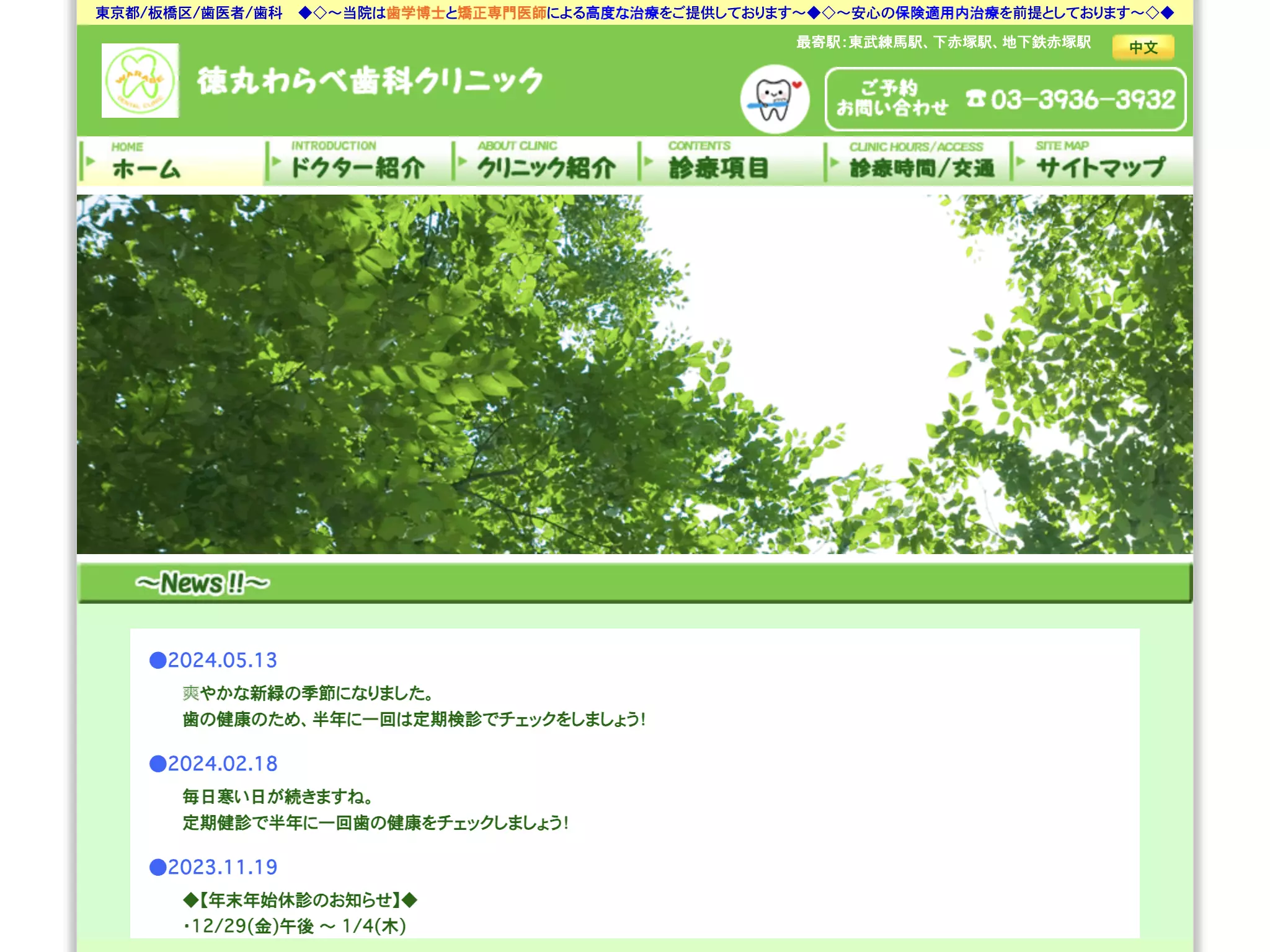Click text 毎日寒い日が続きますね。
The image size is (1270, 952).
coord(278,796)
